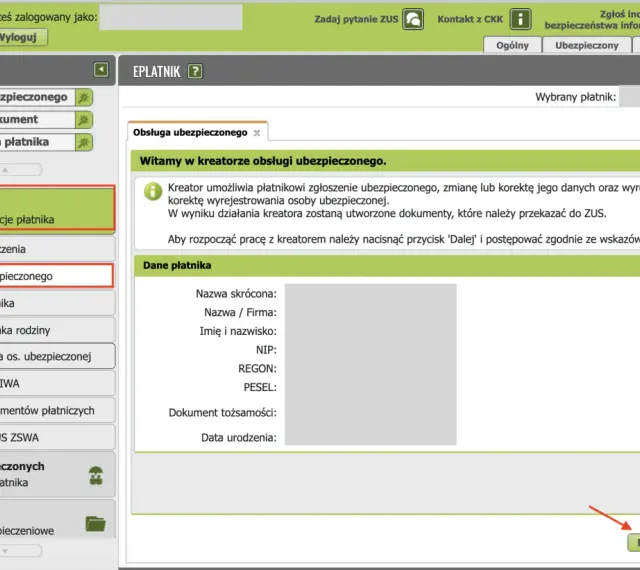Click the 'Nazwa / Firma:' label

click(240, 312)
